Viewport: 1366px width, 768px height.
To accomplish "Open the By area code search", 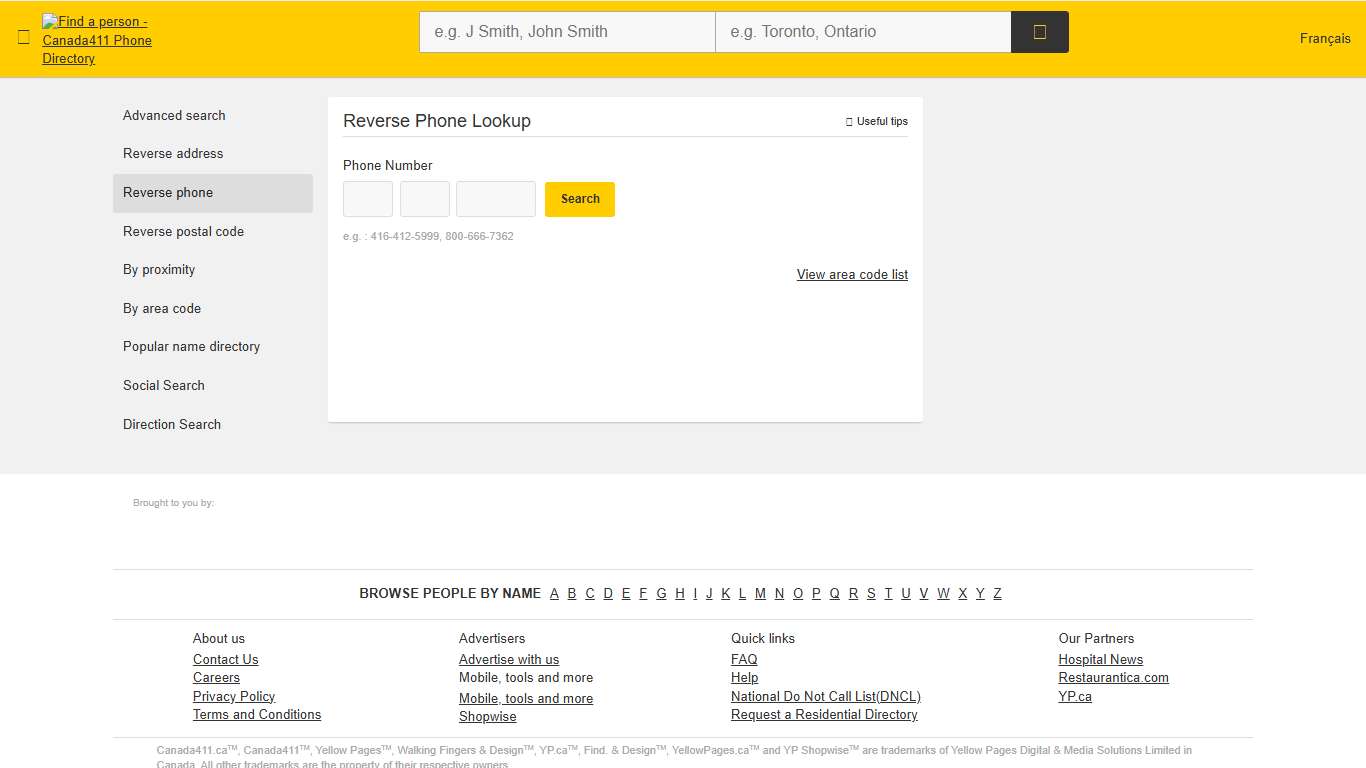I will (x=162, y=308).
